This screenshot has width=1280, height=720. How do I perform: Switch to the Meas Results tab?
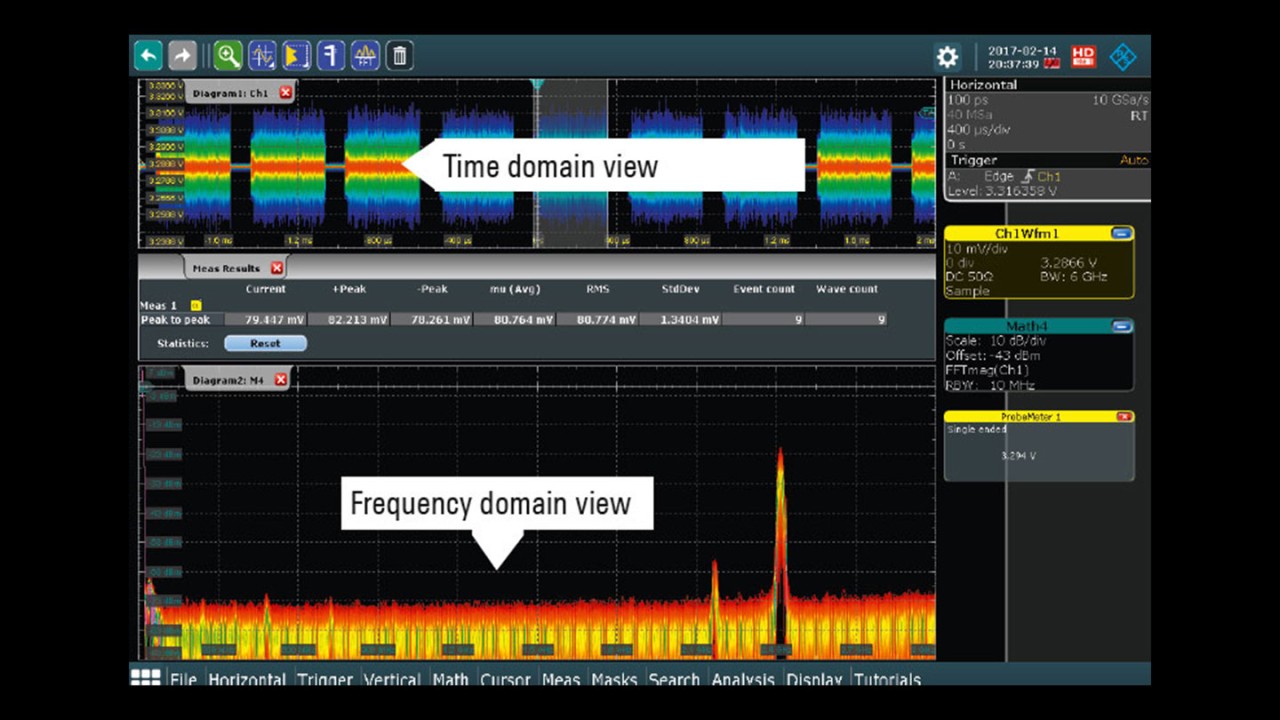[227, 268]
